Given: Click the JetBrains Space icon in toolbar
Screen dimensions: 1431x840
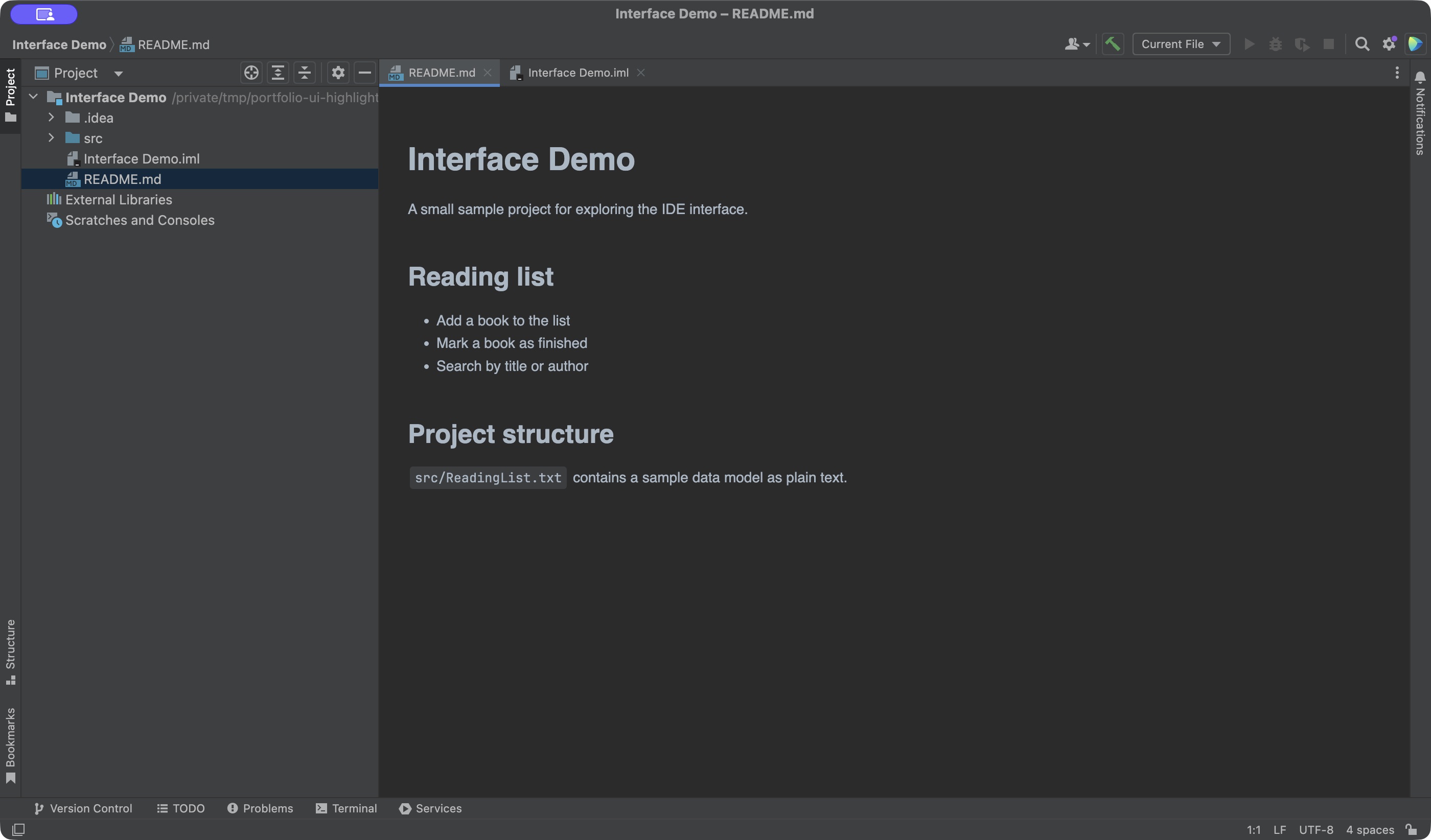Looking at the screenshot, I should (x=1415, y=44).
